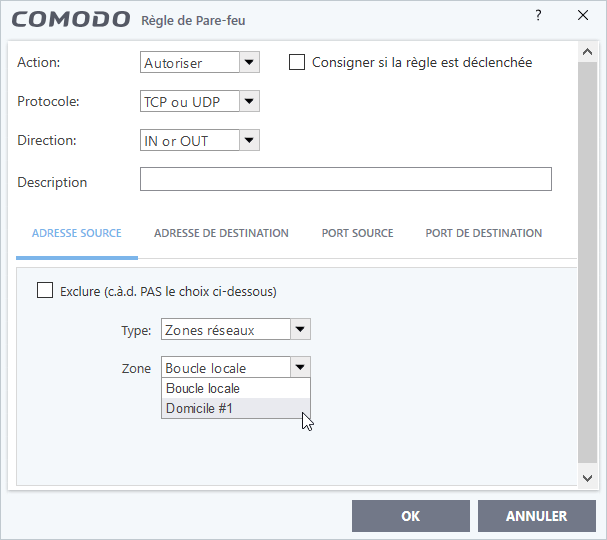Confirm with the OK button
The image size is (607, 540).
tap(411, 516)
